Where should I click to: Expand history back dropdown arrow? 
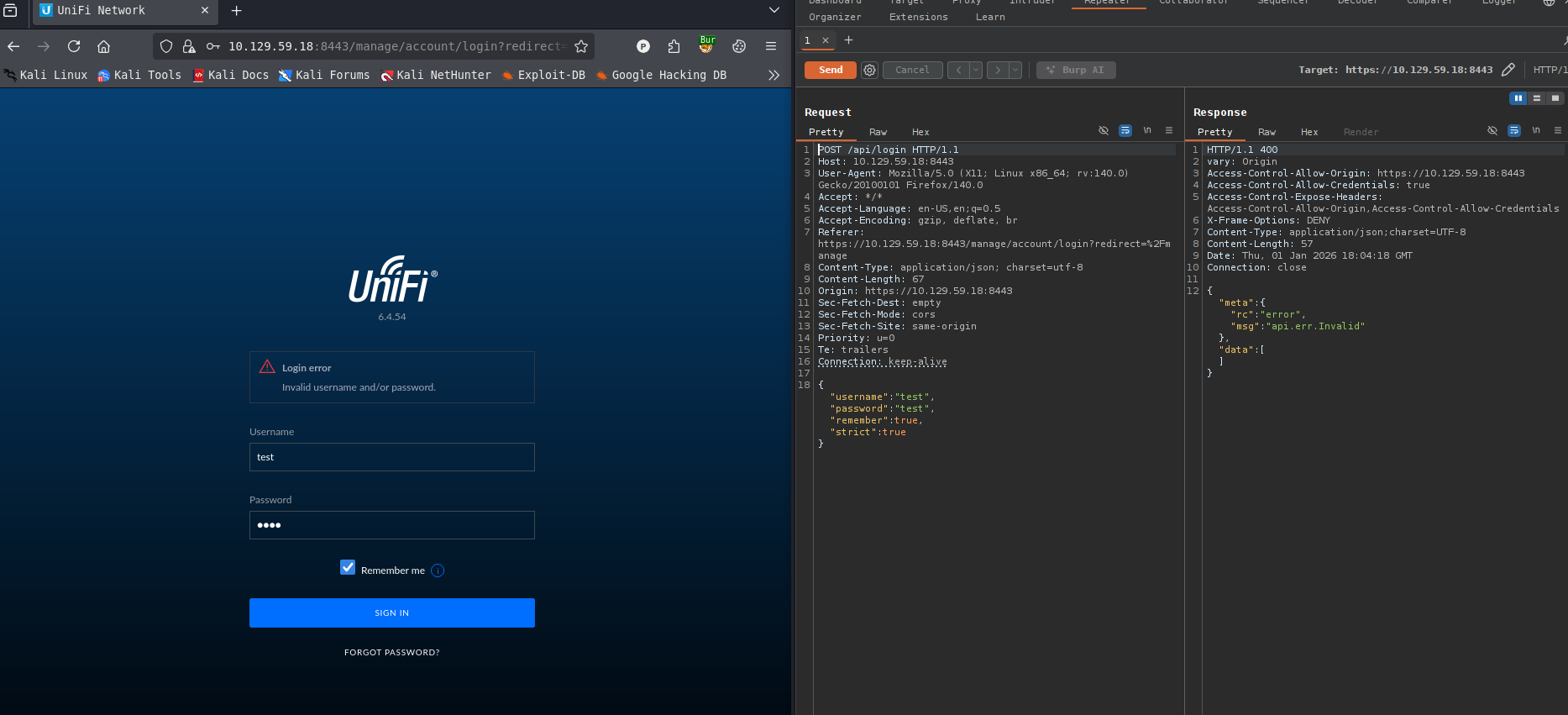[x=976, y=71]
